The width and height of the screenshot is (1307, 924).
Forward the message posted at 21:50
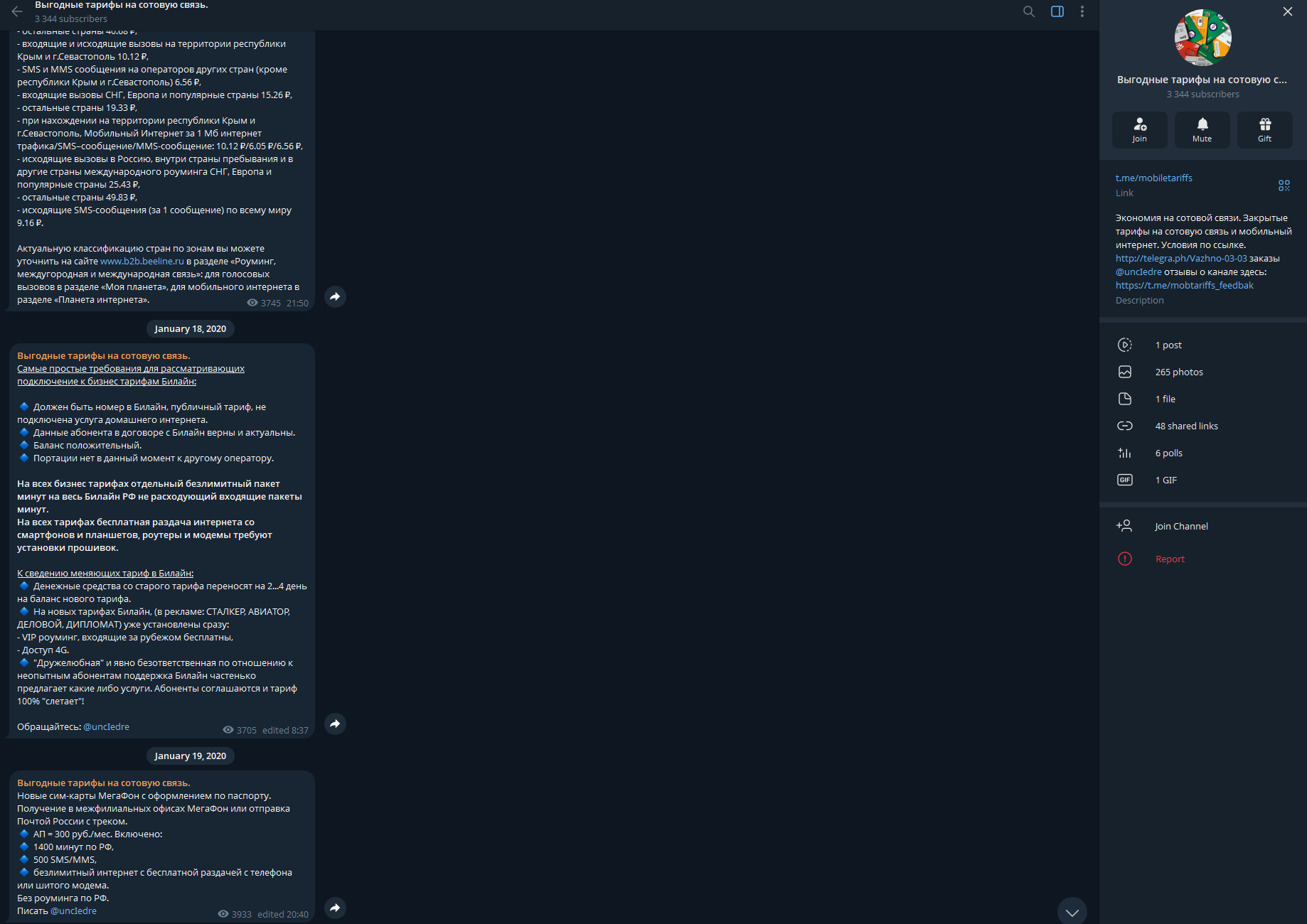[x=335, y=296]
